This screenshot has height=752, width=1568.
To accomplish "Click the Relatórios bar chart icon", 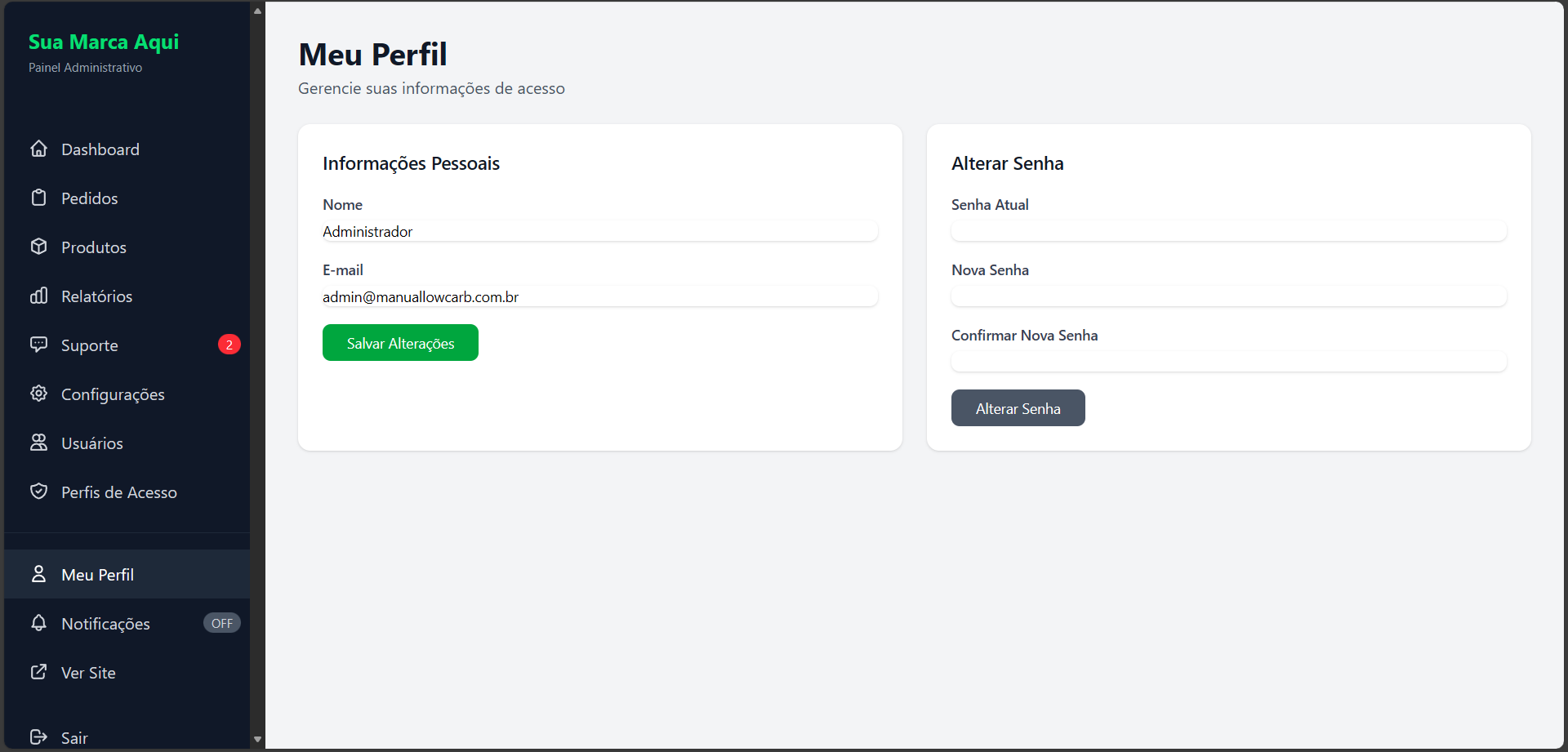I will point(38,296).
